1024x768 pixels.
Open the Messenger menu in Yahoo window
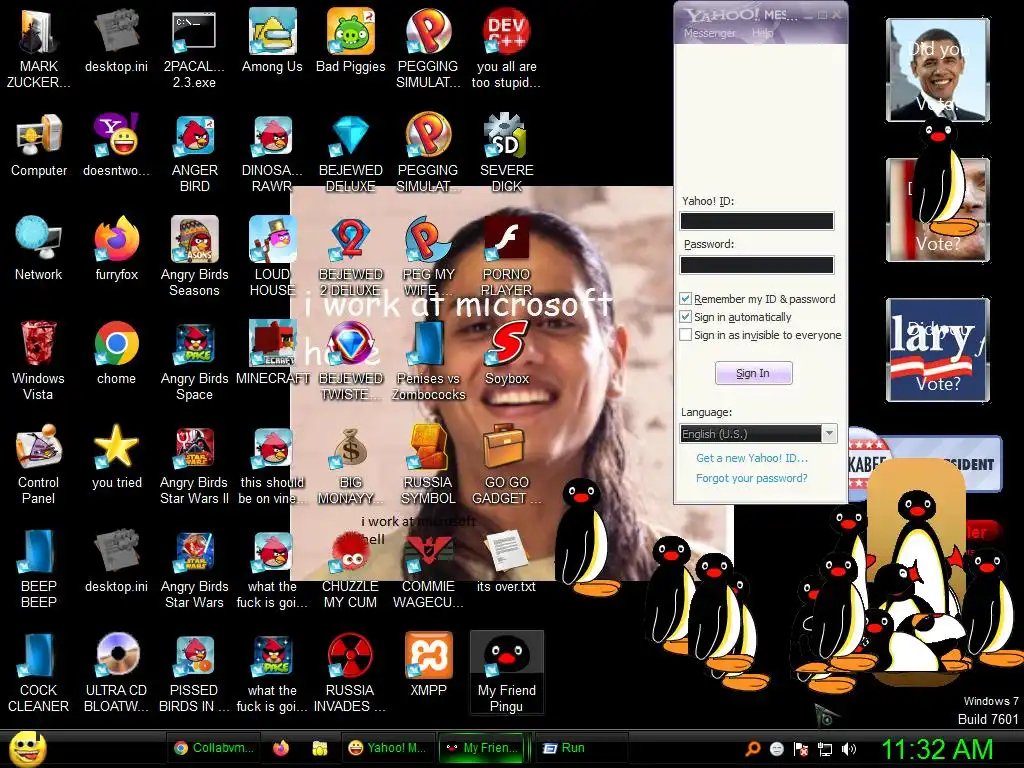709,33
